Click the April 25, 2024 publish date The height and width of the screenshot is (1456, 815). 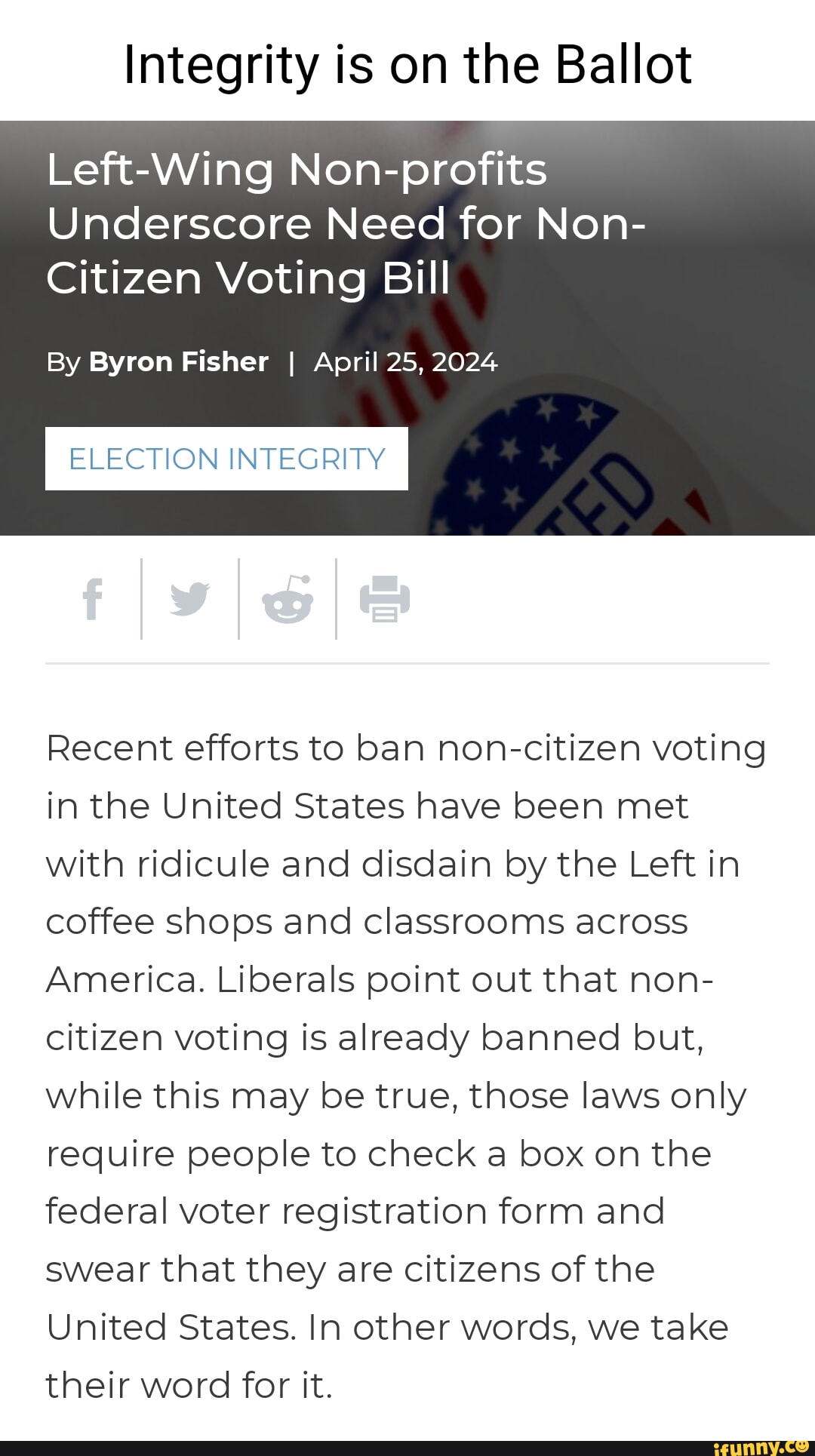[405, 362]
